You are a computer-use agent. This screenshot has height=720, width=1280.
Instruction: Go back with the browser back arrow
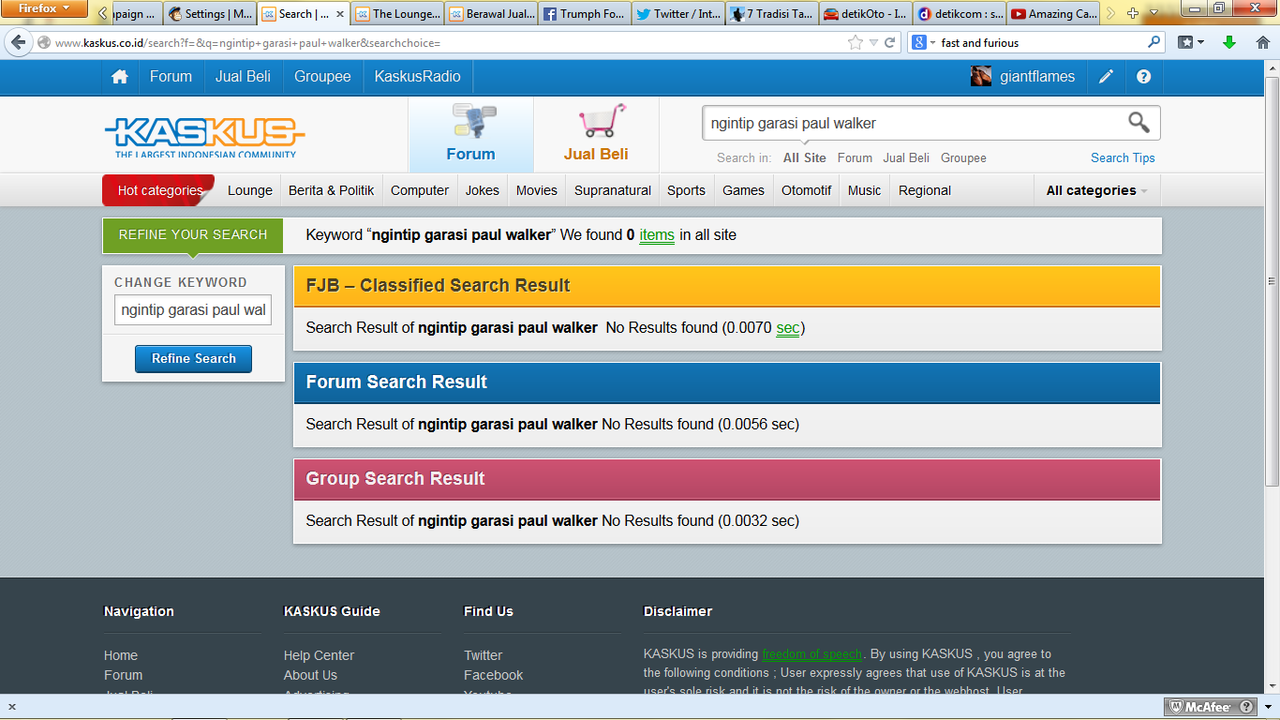(18, 43)
